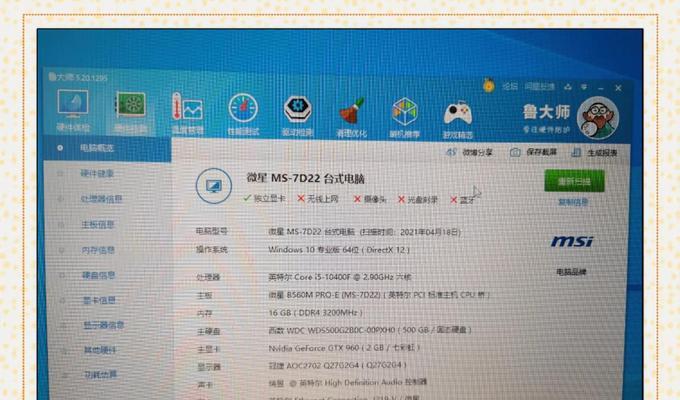The width and height of the screenshot is (680, 400).
Task: Click the 电脑品牌 caption under MSI logo
Action: (x=572, y=272)
